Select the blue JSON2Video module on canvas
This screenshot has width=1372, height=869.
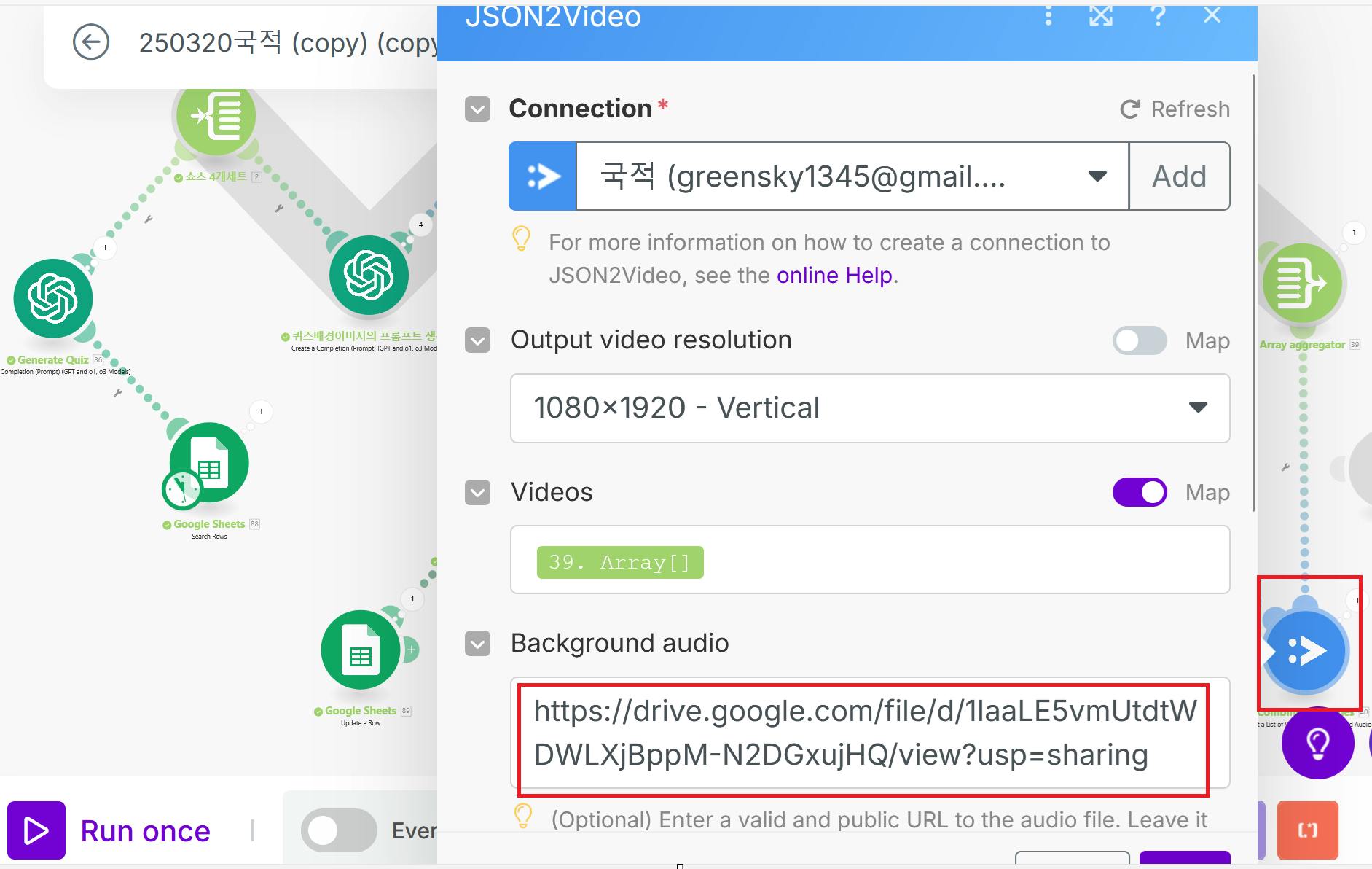pyautogui.click(x=1306, y=650)
